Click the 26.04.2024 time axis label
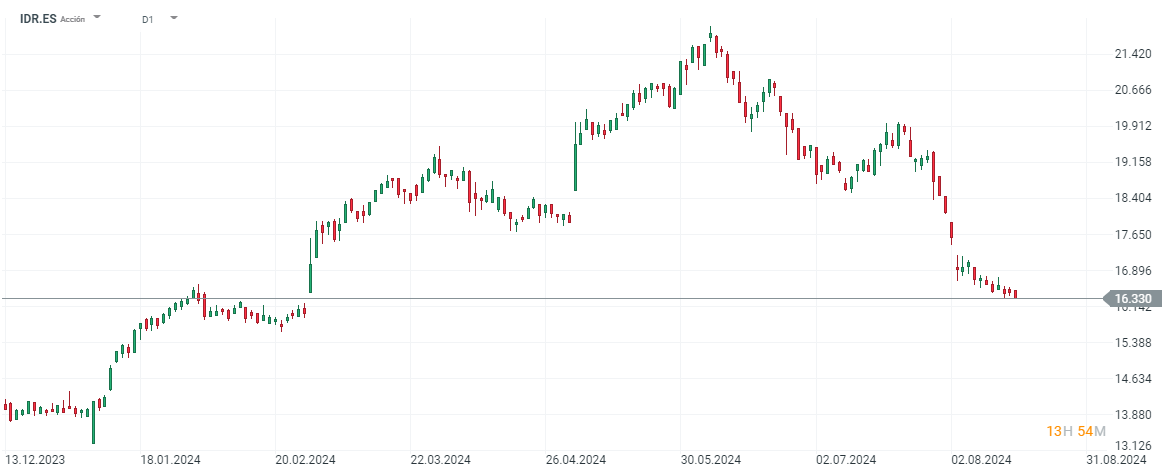Viewport: 1175px width, 476px height. click(x=576, y=460)
